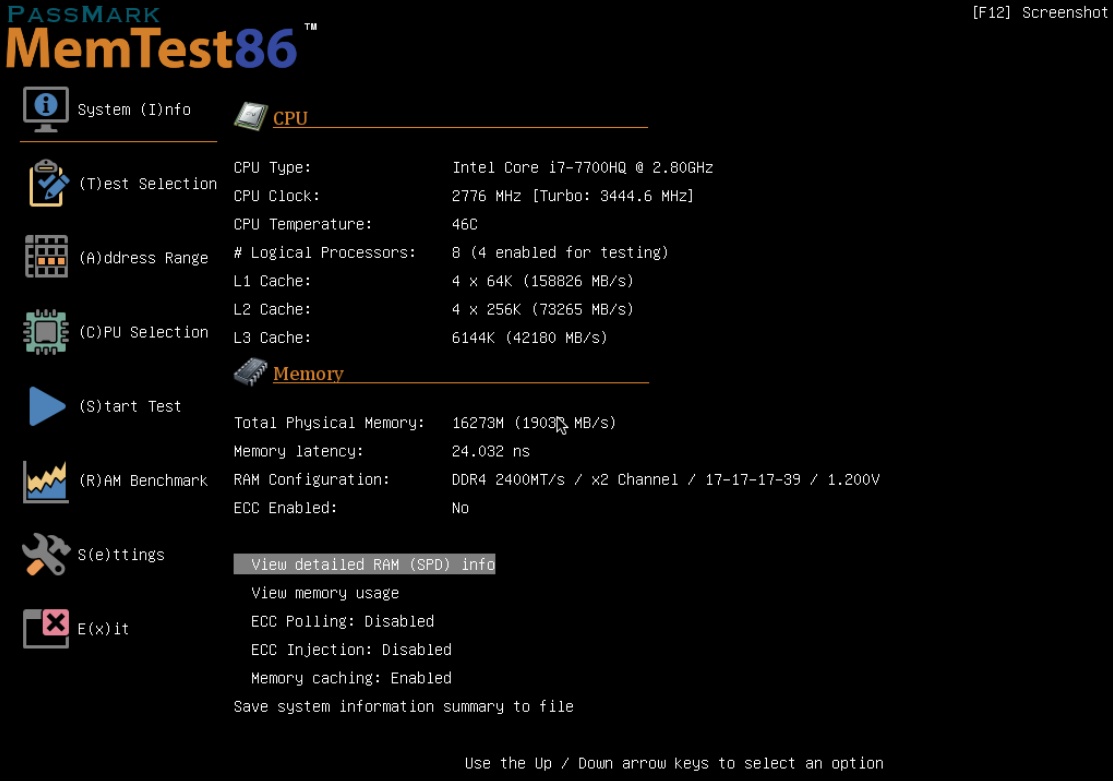Click the Memory latency: label

click(298, 452)
